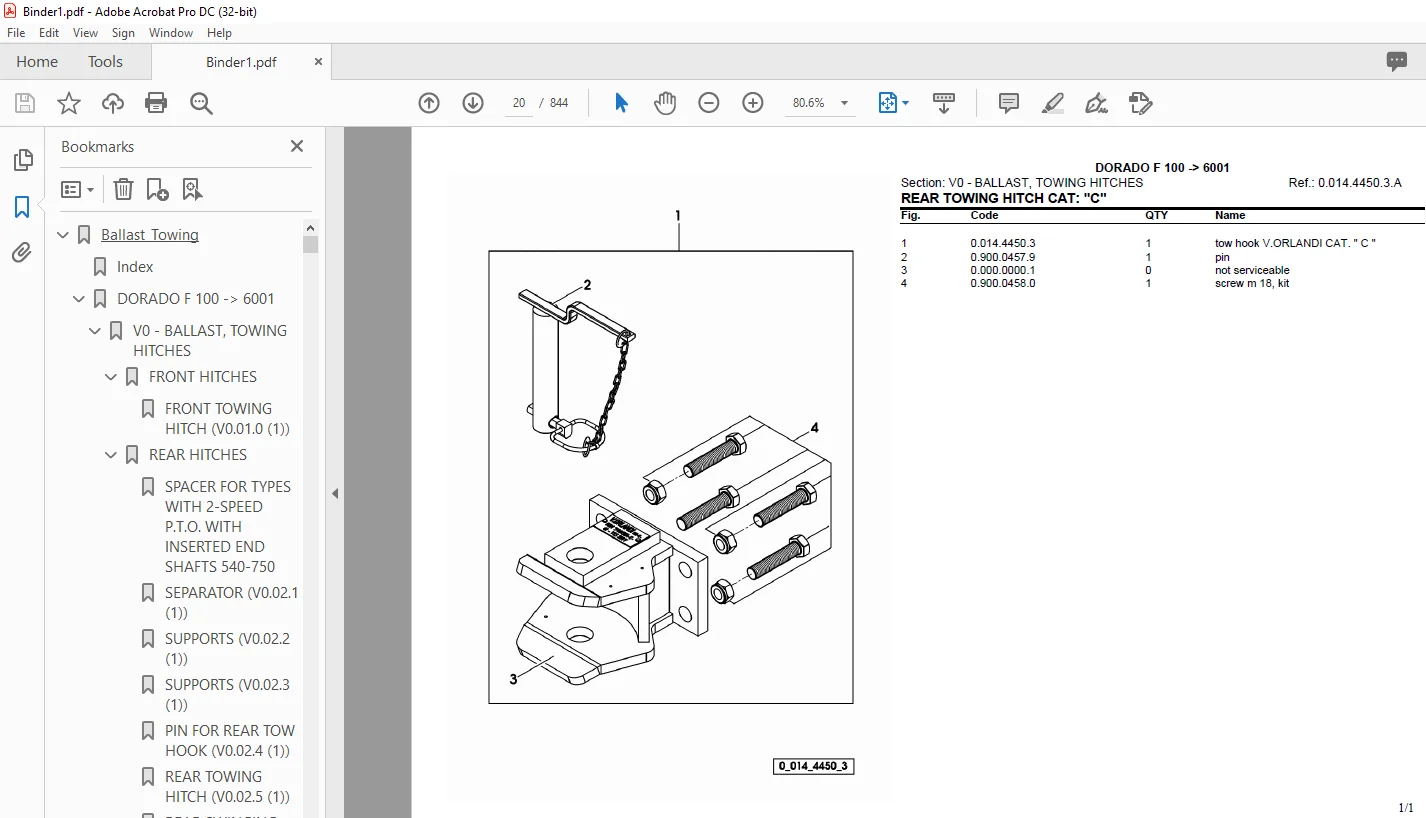1426x818 pixels.
Task: Open SUPPORTS (V0.02.2) bookmark
Action: coord(228,649)
